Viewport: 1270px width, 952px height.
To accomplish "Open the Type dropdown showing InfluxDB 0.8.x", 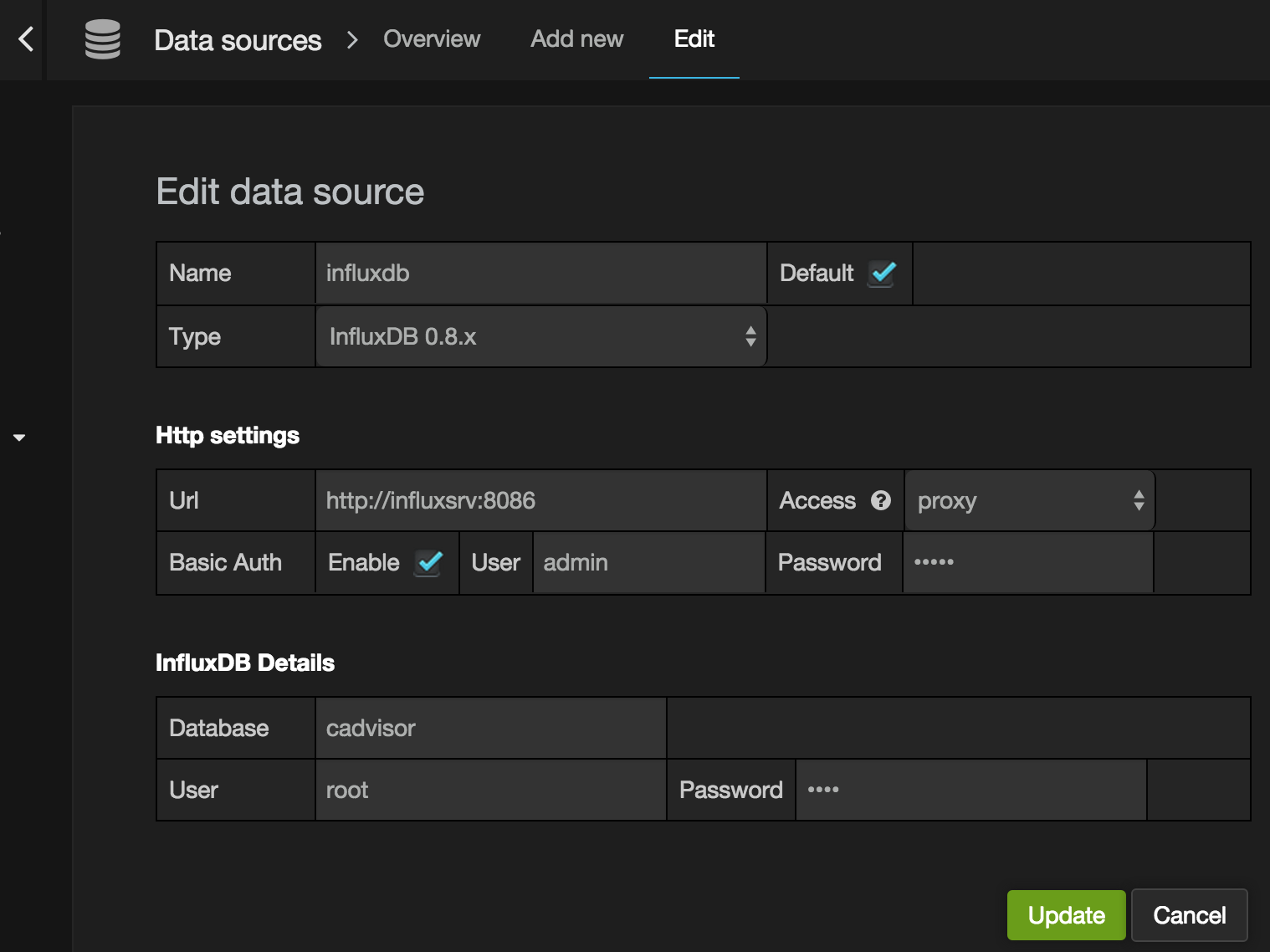I will click(540, 336).
